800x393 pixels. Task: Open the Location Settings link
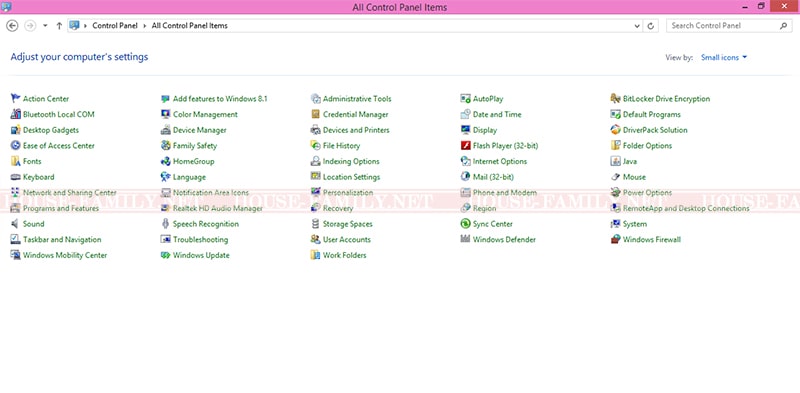coord(352,177)
